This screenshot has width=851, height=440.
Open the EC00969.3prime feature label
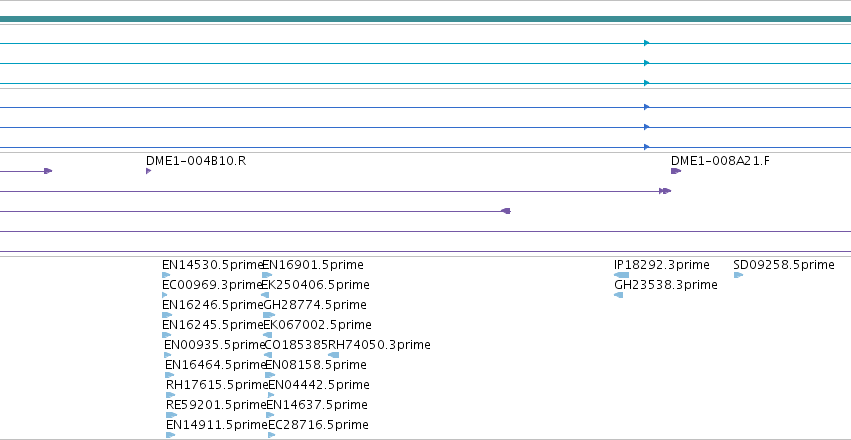(212, 285)
